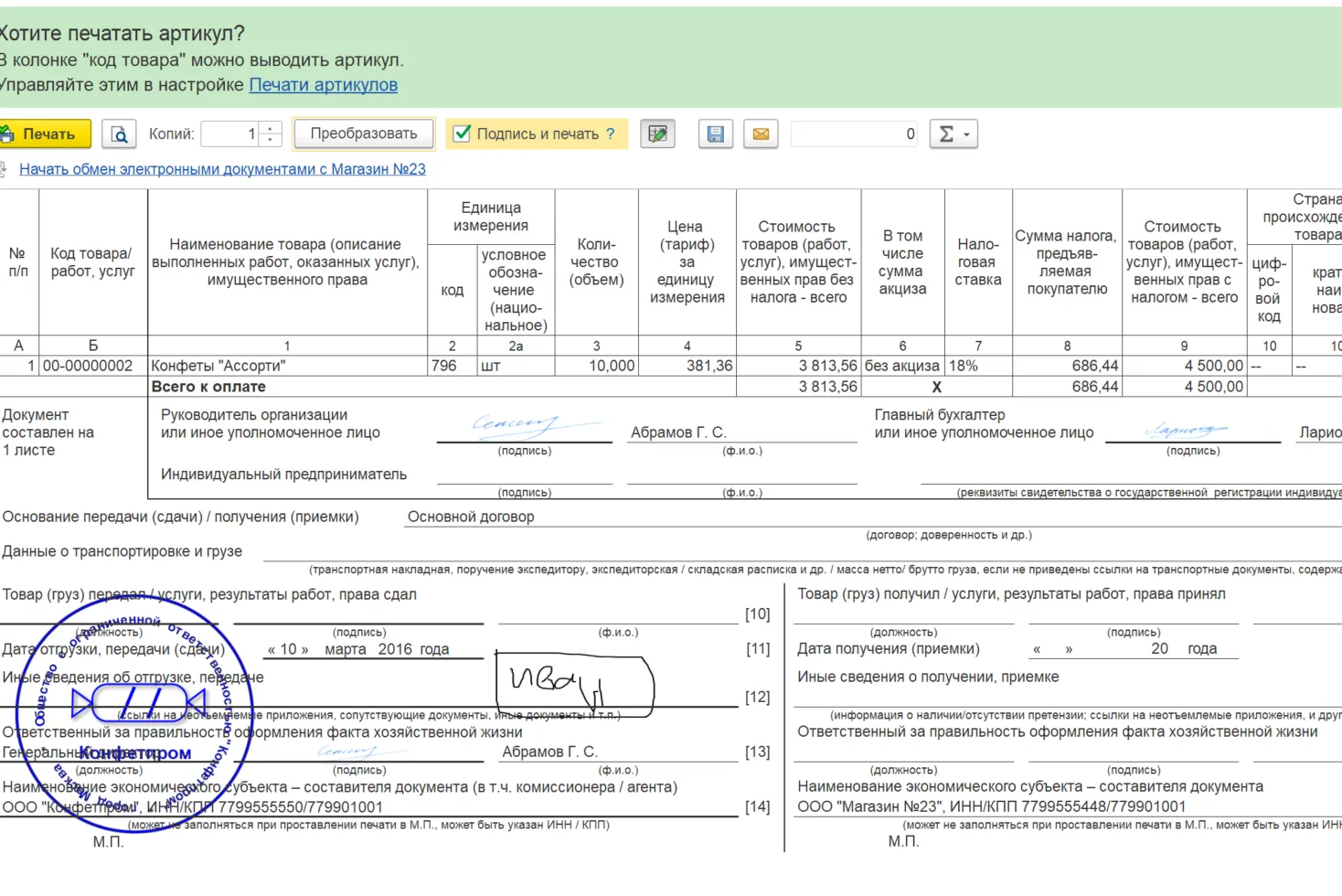1342x896 pixels.
Task: Click the sum value field showing 0
Action: pyautogui.click(x=856, y=134)
